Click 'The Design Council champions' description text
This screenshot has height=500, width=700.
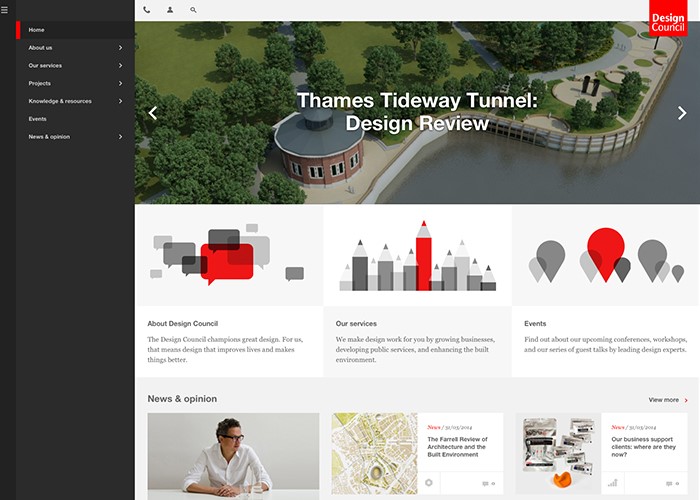click(x=225, y=350)
